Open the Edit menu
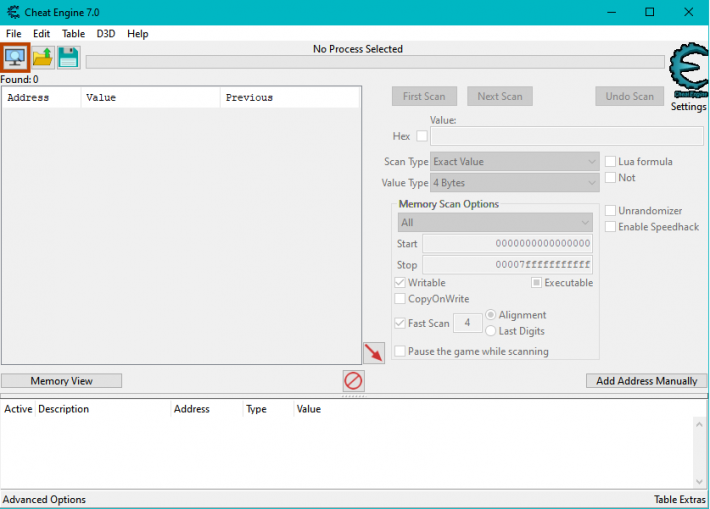The width and height of the screenshot is (710, 509). [x=41, y=34]
